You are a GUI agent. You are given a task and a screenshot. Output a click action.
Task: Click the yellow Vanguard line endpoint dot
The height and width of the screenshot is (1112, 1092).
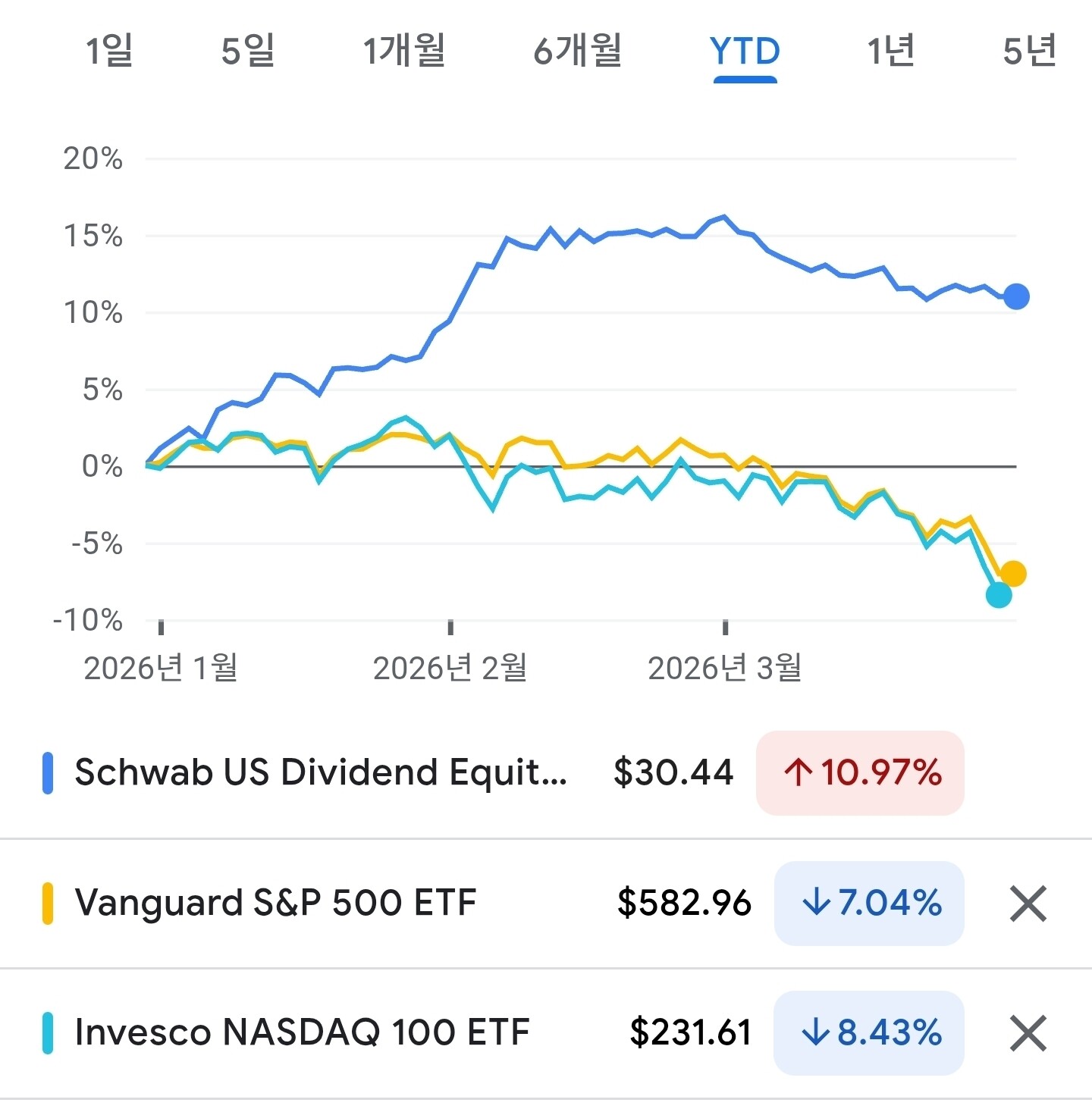point(1013,574)
